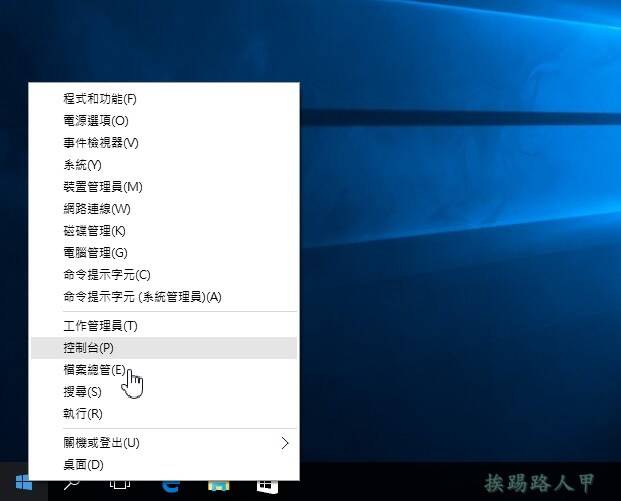Open File Explorer taskbar icon
This screenshot has height=501, width=621.
coord(218,486)
